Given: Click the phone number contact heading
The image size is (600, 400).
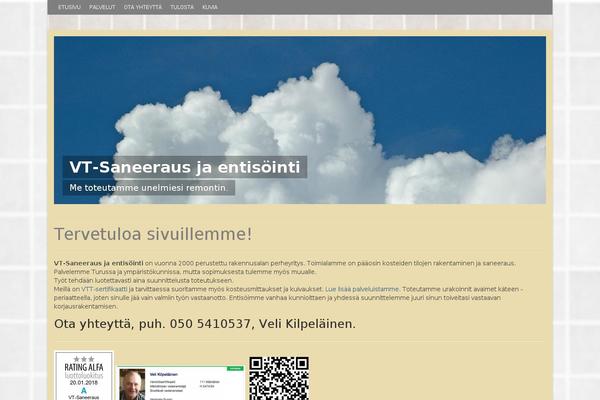Looking at the screenshot, I should pyautogui.click(x=205, y=324).
